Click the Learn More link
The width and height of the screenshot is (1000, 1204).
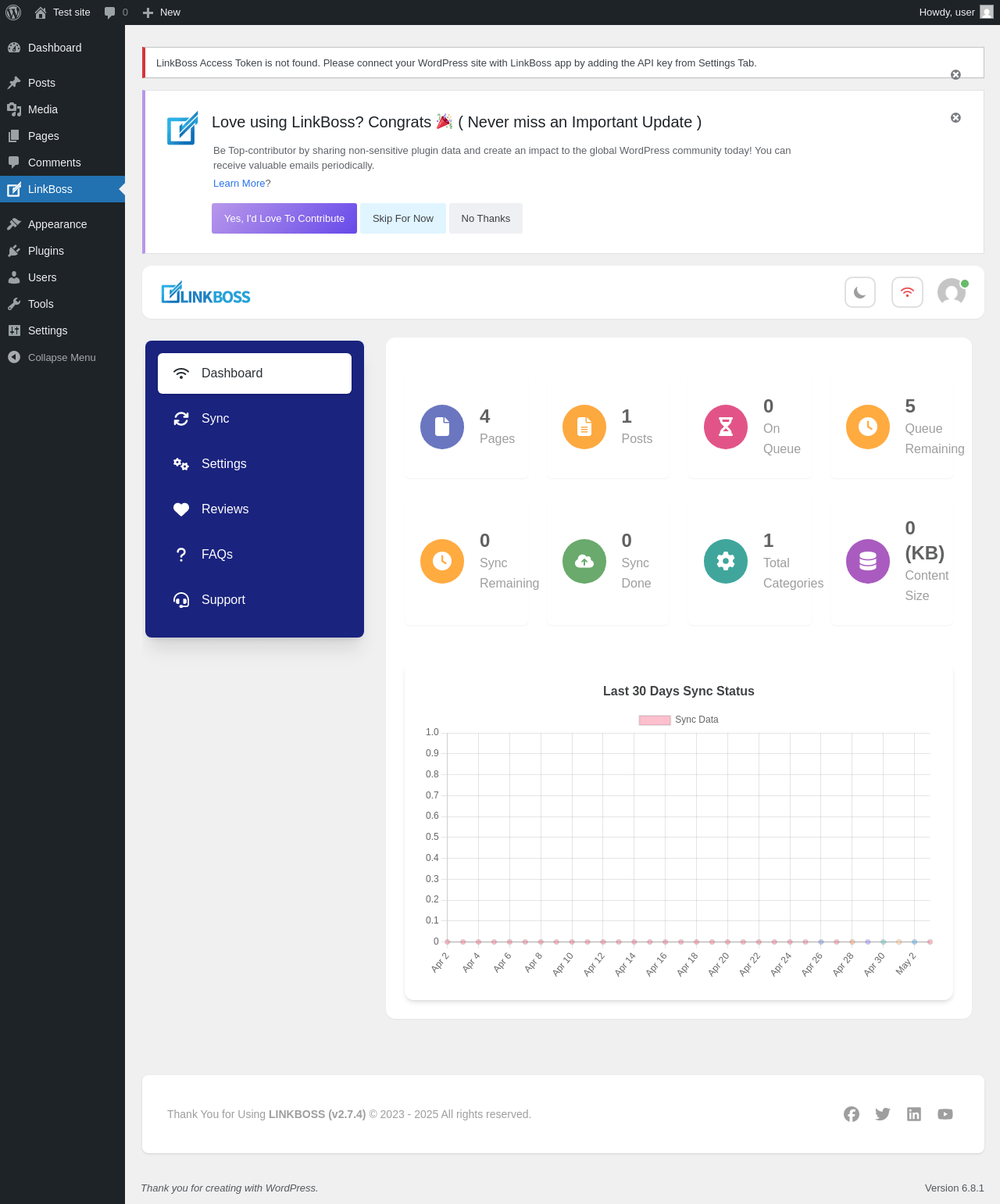239,184
